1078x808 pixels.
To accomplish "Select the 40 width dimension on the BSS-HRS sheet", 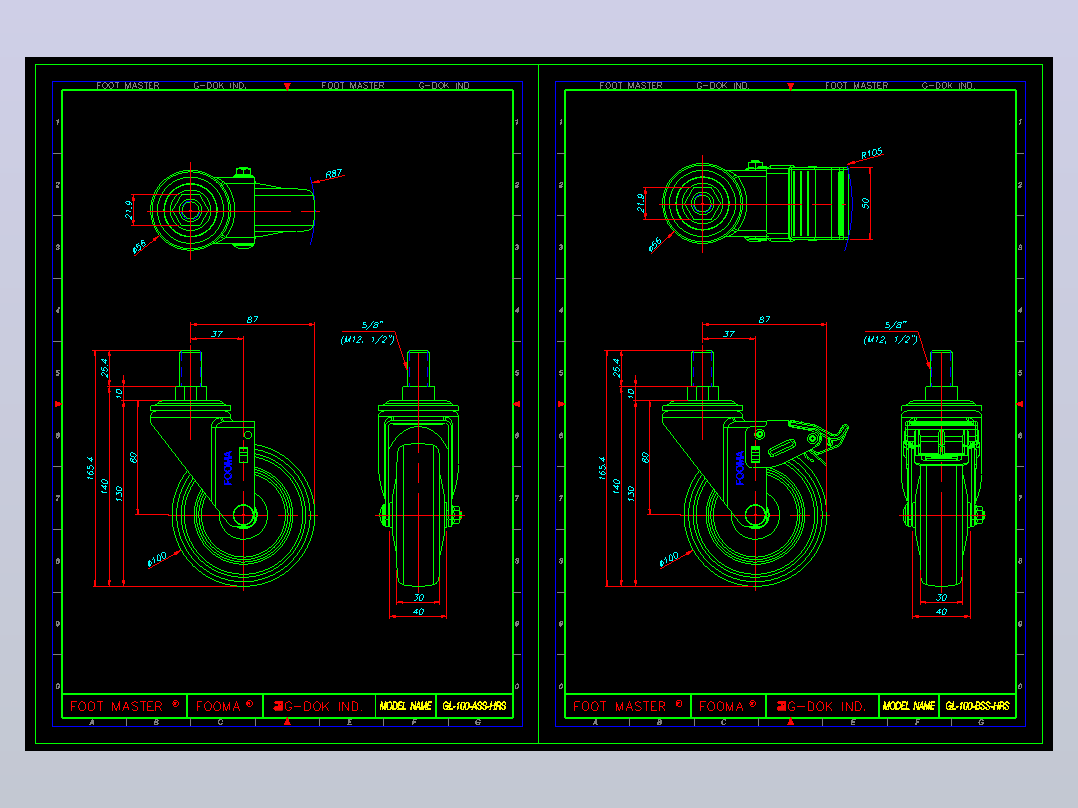I will [x=942, y=611].
